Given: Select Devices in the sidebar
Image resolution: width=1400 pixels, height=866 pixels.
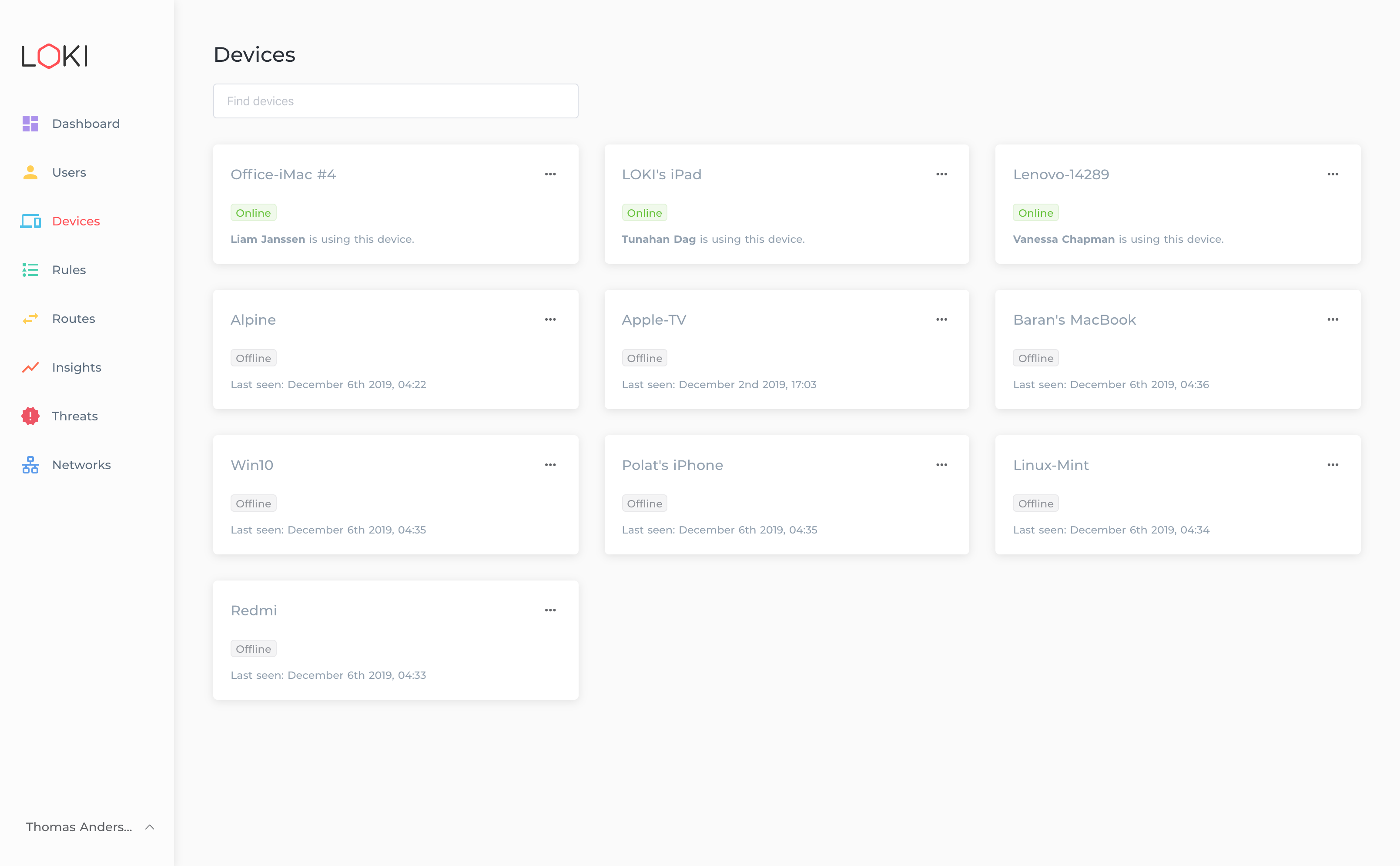Looking at the screenshot, I should tap(76, 221).
